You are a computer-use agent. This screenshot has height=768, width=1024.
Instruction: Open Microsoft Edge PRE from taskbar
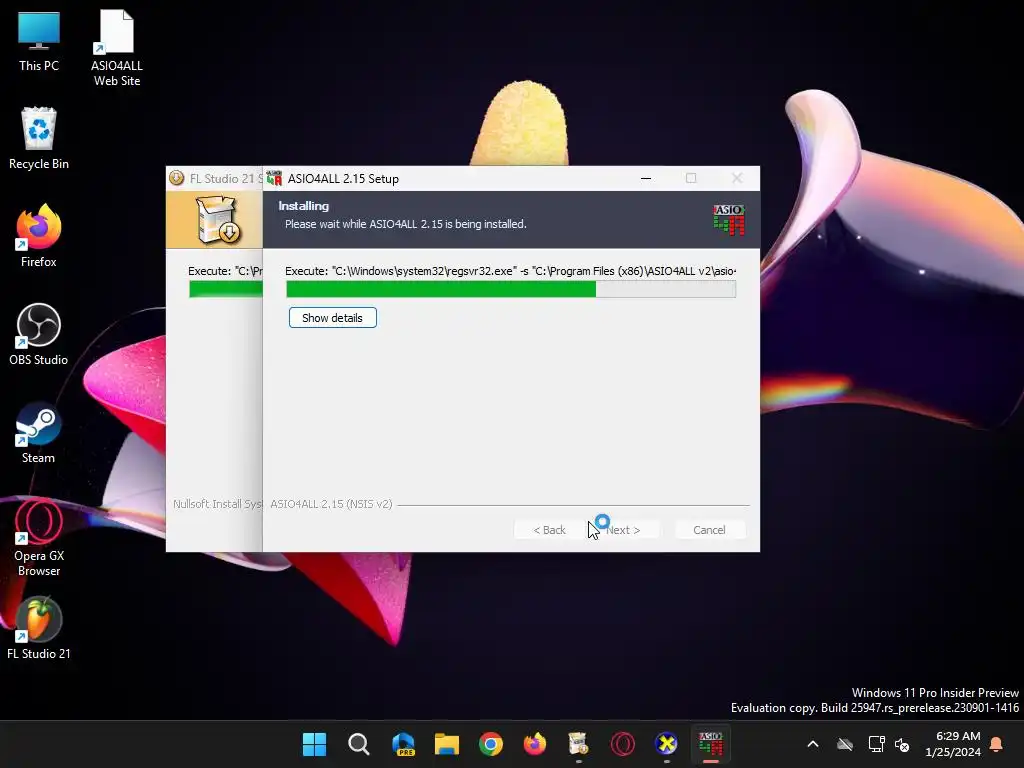point(403,744)
